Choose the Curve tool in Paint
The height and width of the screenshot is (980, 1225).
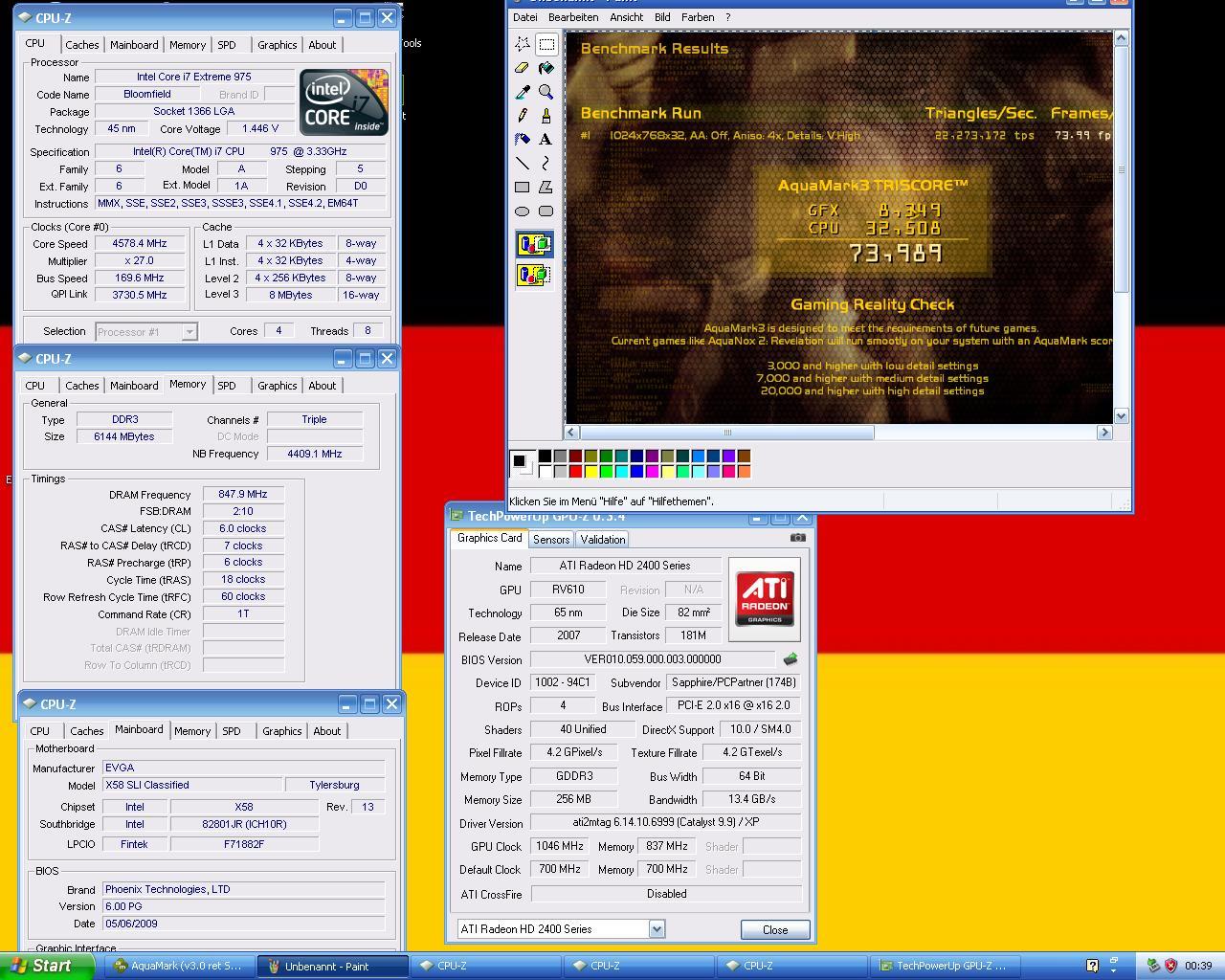tap(546, 164)
